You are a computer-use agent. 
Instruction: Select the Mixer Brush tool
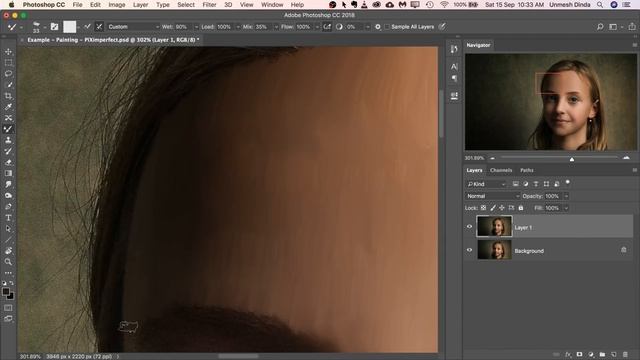pos(8,129)
